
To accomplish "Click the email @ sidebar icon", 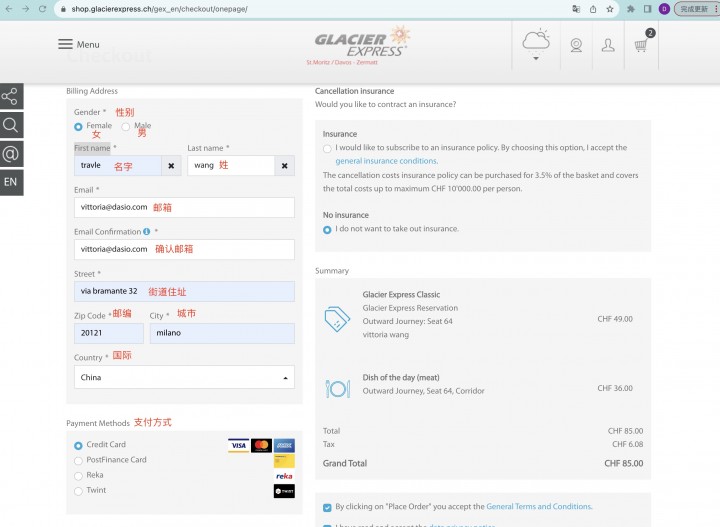I will pyautogui.click(x=10, y=154).
